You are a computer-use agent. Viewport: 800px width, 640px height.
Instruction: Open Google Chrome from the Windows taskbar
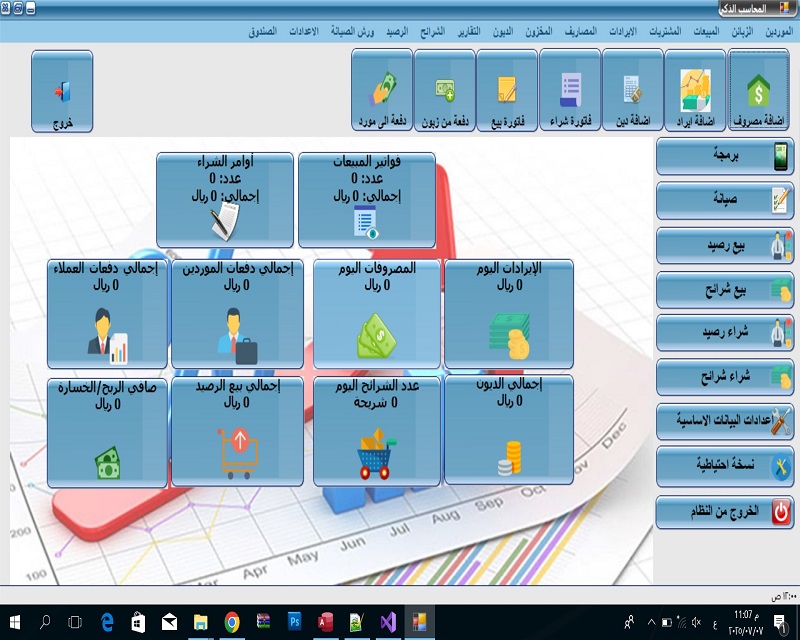tap(232, 622)
